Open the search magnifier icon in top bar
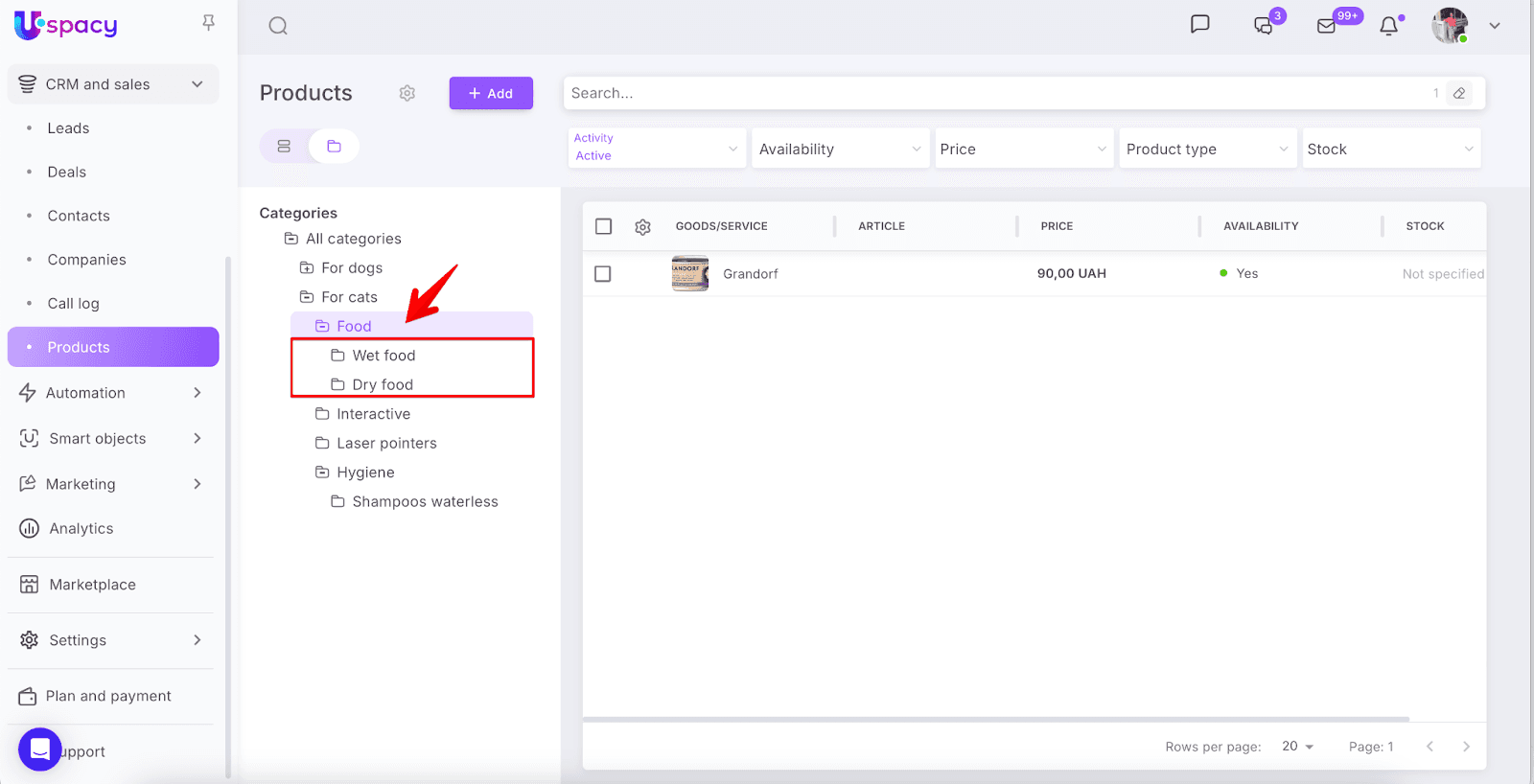Image resolution: width=1534 pixels, height=784 pixels. click(x=278, y=26)
